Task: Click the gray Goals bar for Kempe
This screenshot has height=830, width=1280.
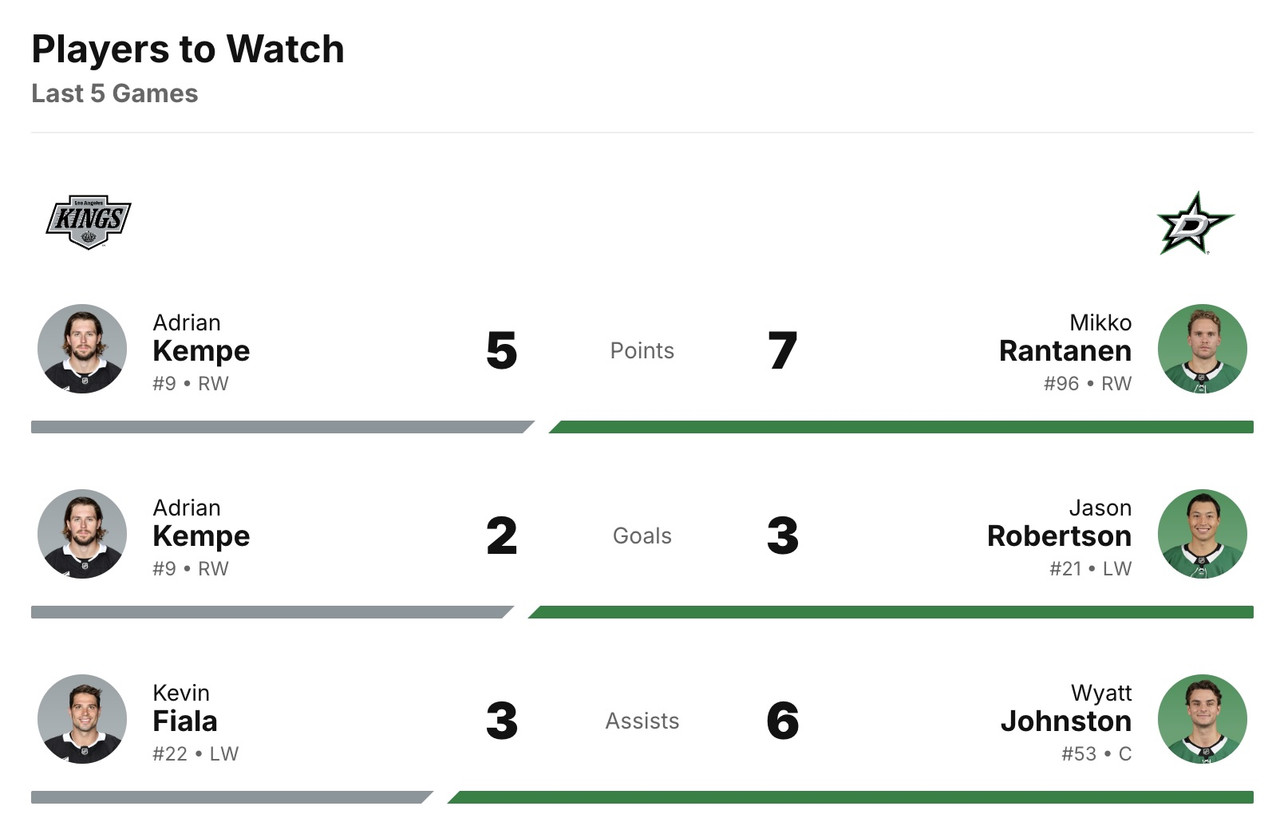Action: tap(270, 612)
